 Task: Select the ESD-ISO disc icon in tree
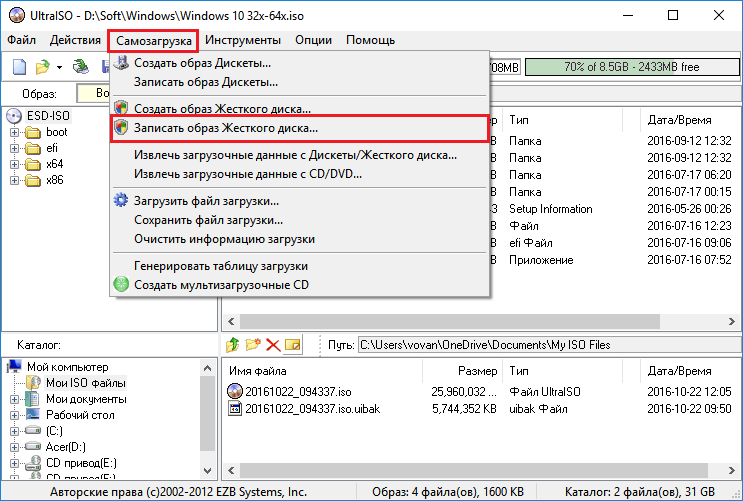pyautogui.click(x=14, y=116)
